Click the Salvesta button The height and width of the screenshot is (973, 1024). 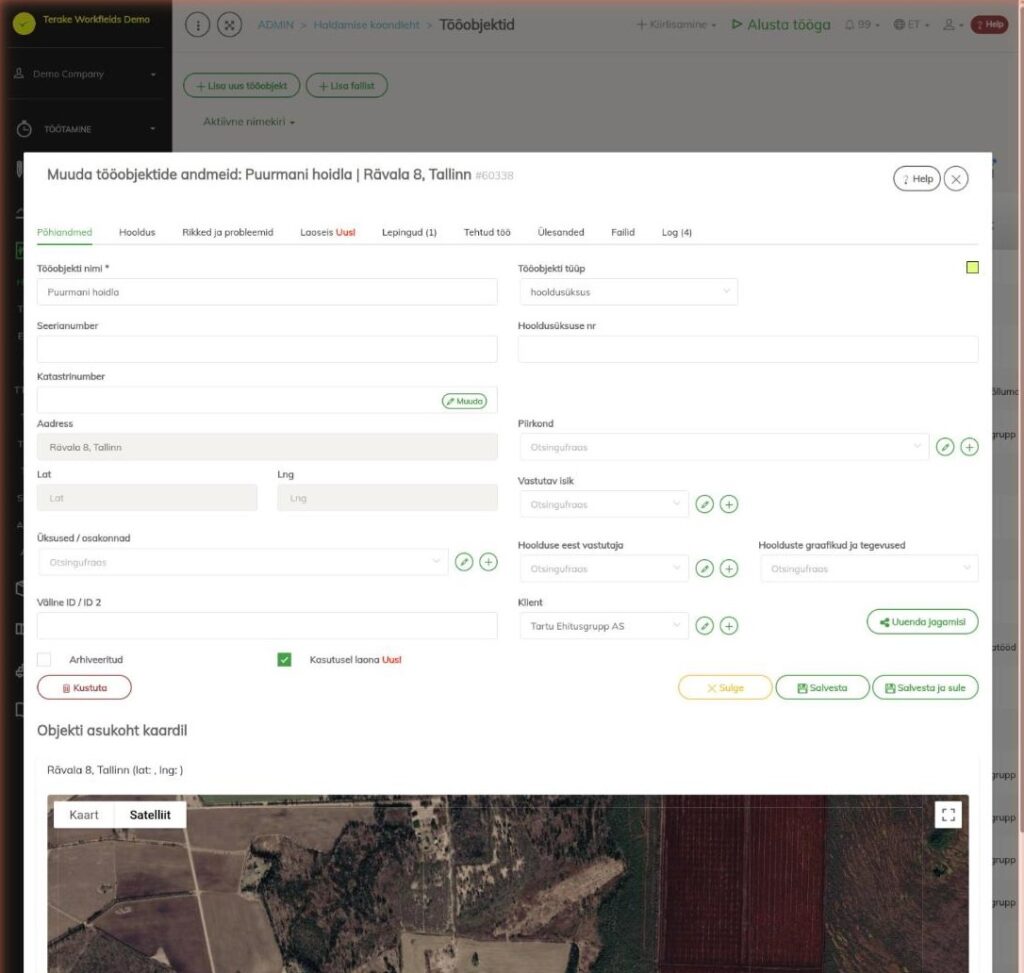pyautogui.click(x=822, y=688)
